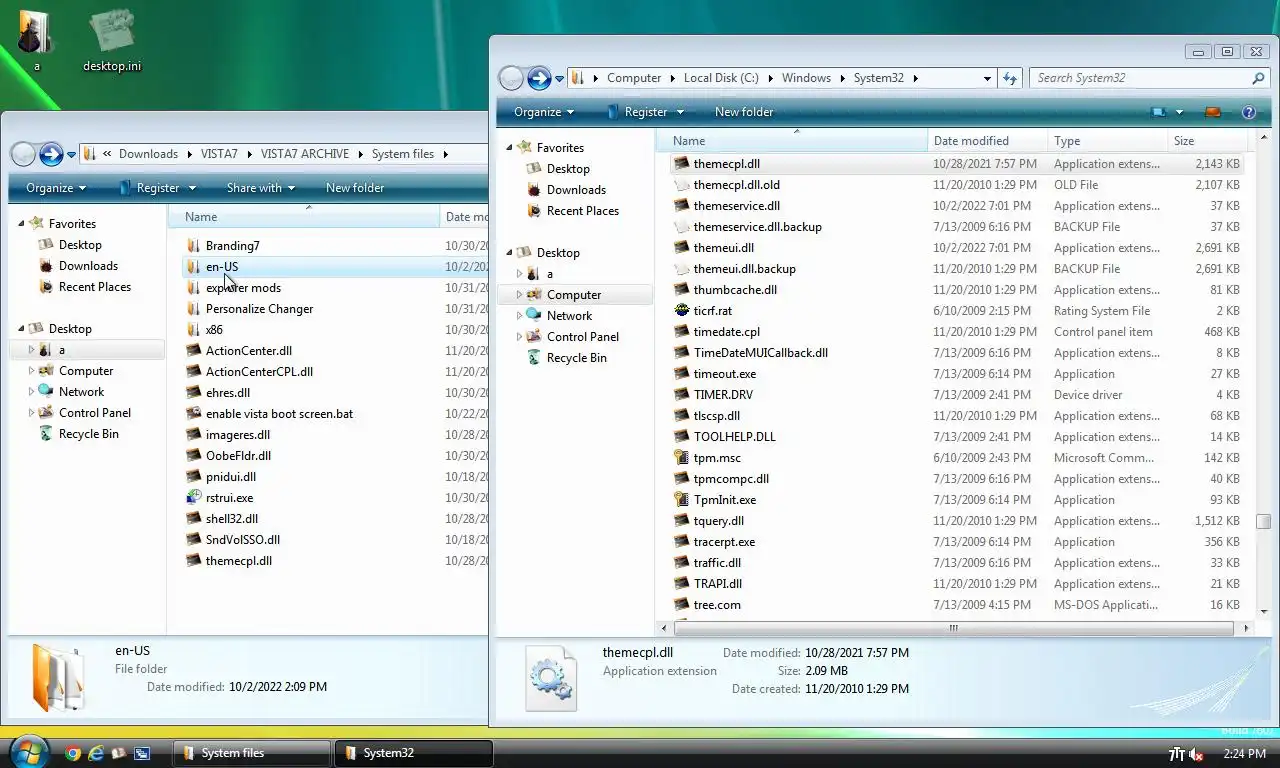This screenshot has width=1280, height=768.
Task: Switch to System32 via the taskbar button
Action: tap(413, 753)
